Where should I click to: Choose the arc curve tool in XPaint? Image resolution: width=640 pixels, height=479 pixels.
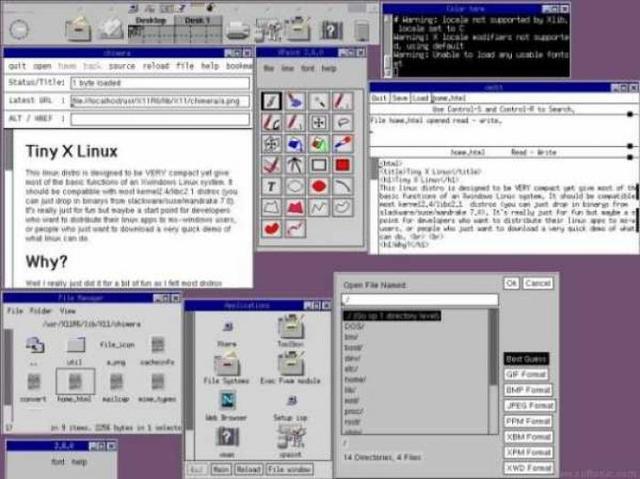343,186
